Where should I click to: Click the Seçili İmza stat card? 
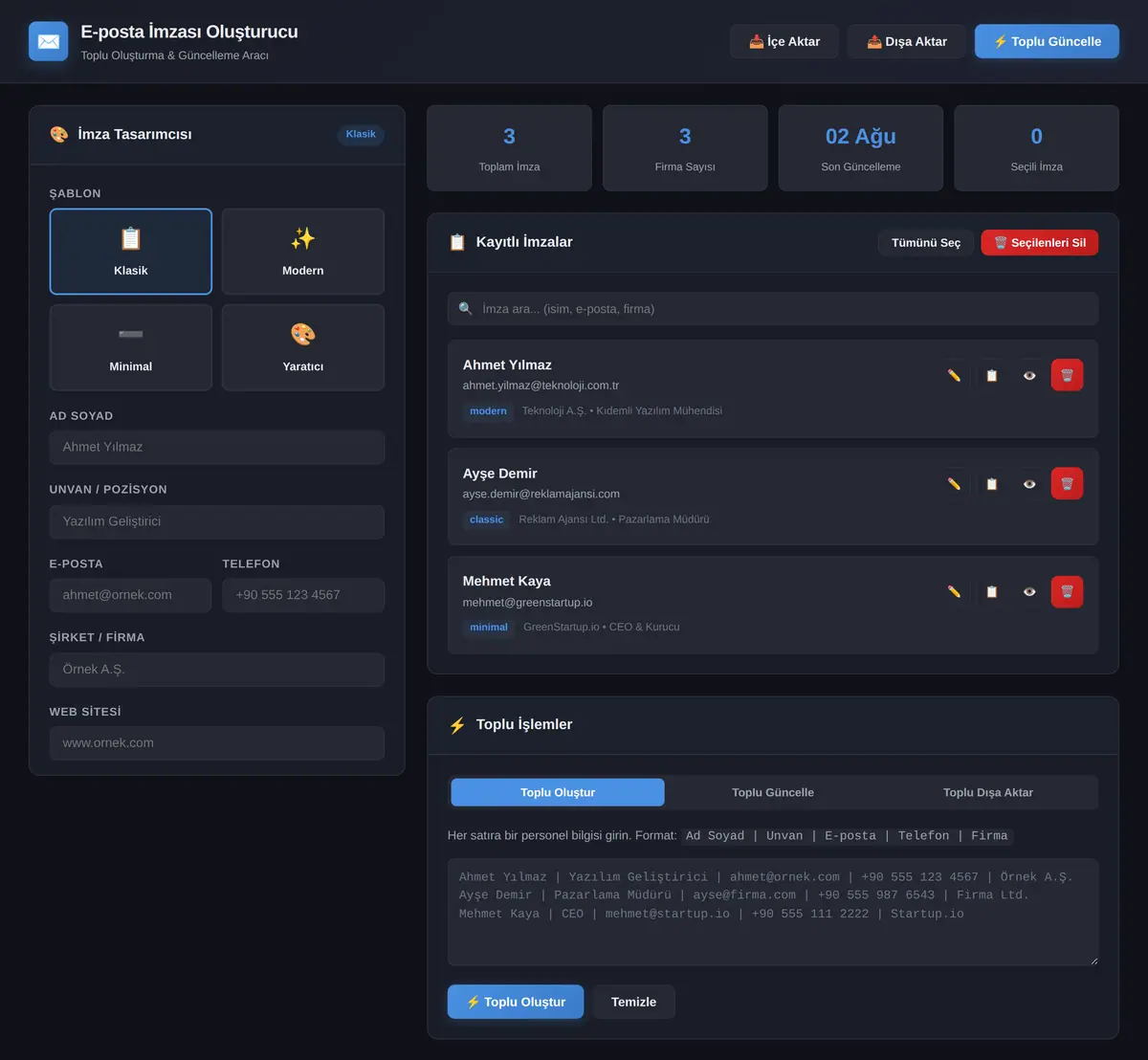click(x=1037, y=148)
